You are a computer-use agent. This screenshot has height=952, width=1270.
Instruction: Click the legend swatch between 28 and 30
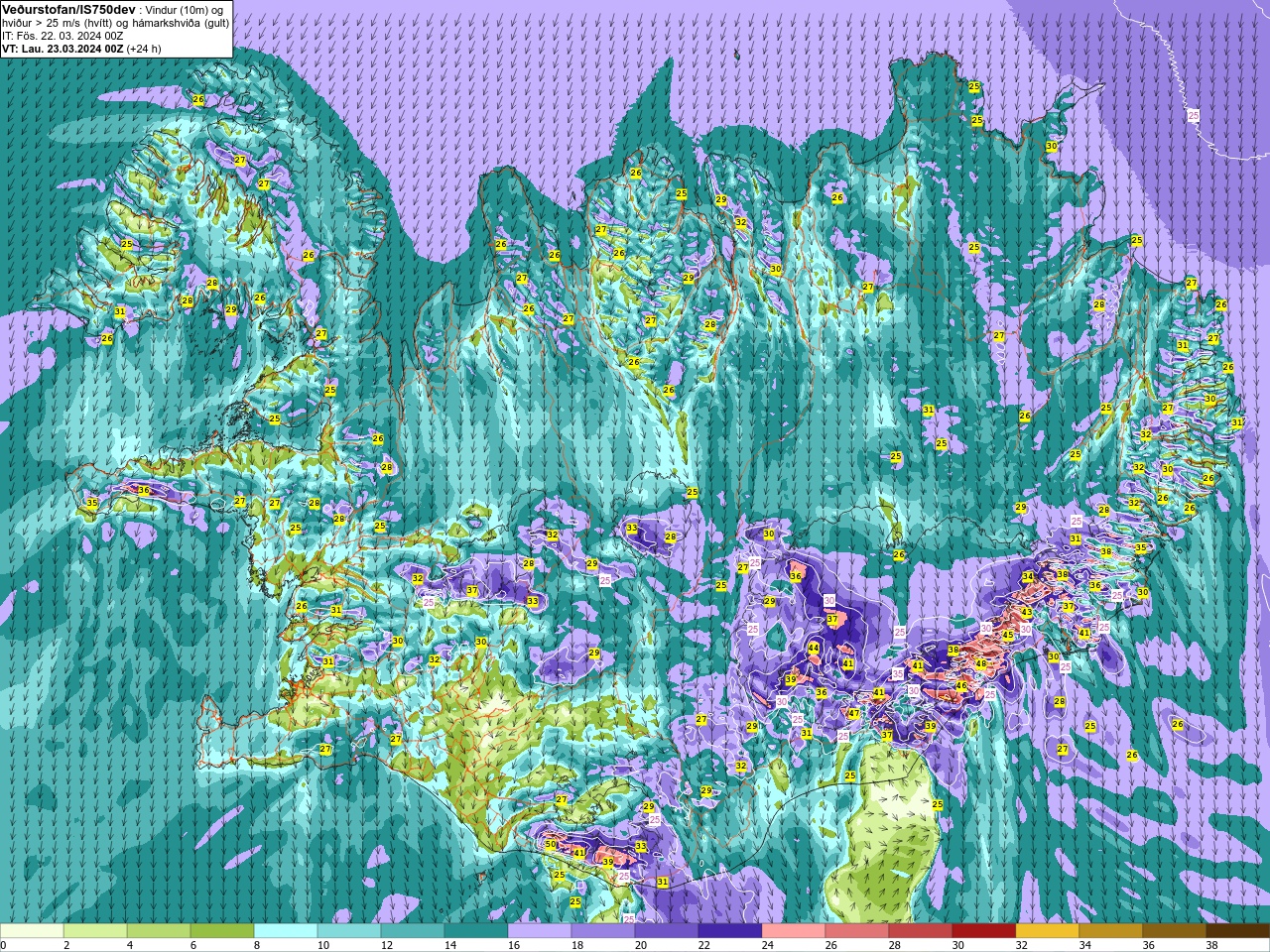pyautogui.click(x=921, y=931)
